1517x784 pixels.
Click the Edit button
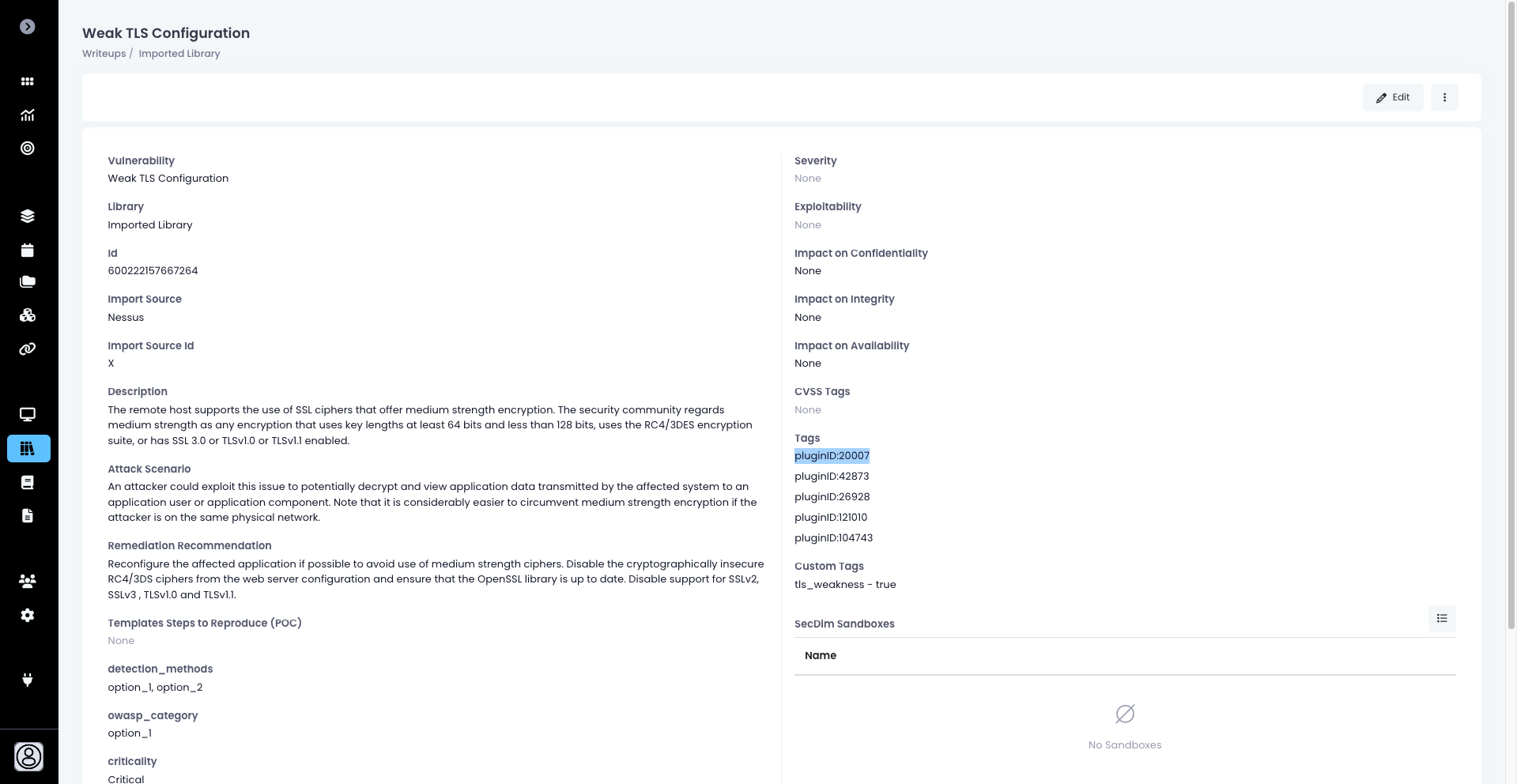tap(1392, 97)
